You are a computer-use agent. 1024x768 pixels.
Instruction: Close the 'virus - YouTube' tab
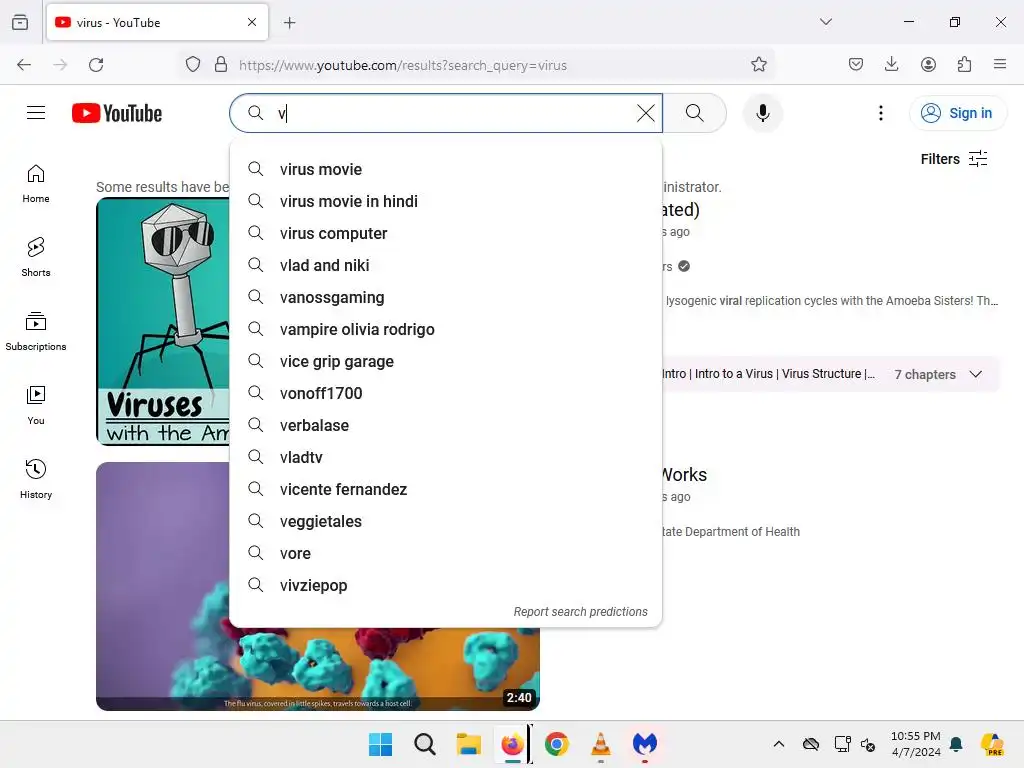click(252, 22)
